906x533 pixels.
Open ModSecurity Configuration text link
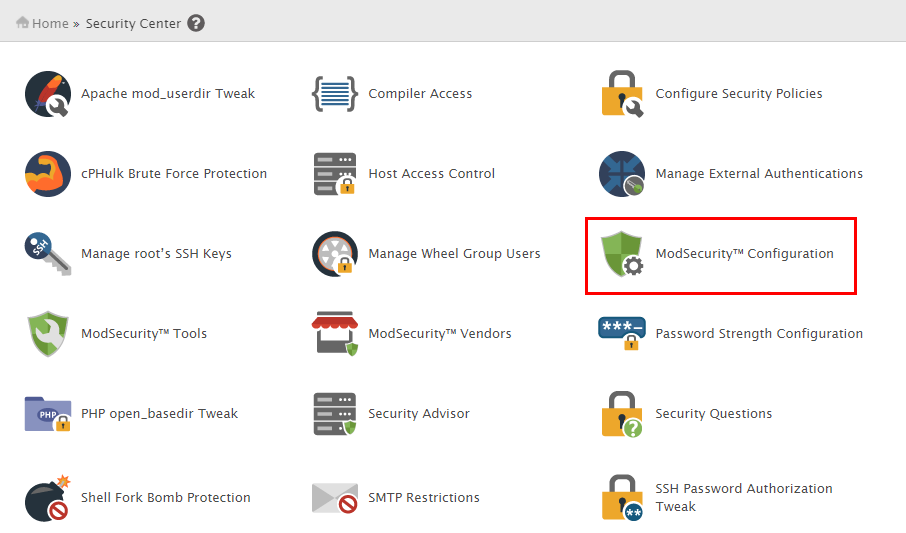point(744,254)
